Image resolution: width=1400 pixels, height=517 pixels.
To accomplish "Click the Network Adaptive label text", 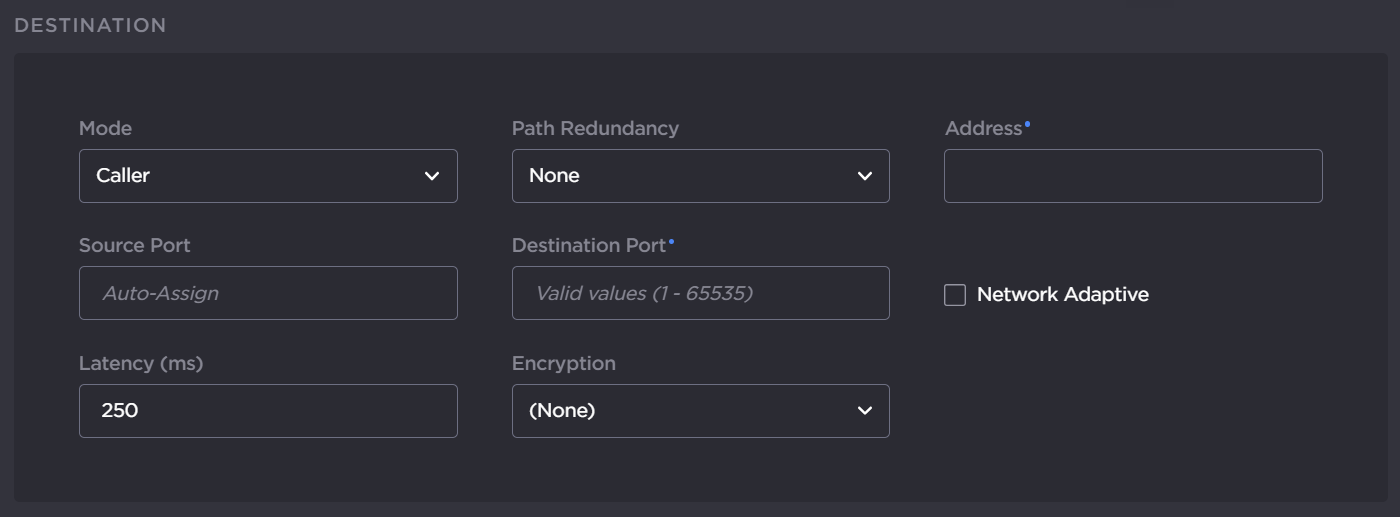I will pyautogui.click(x=1062, y=295).
